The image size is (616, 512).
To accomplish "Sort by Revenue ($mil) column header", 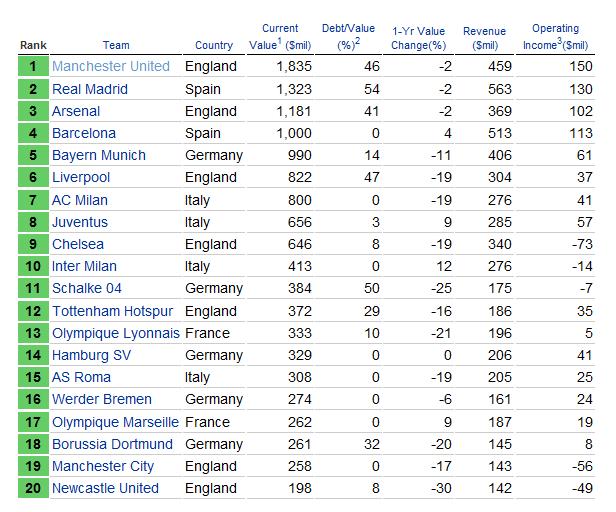I will (485, 38).
